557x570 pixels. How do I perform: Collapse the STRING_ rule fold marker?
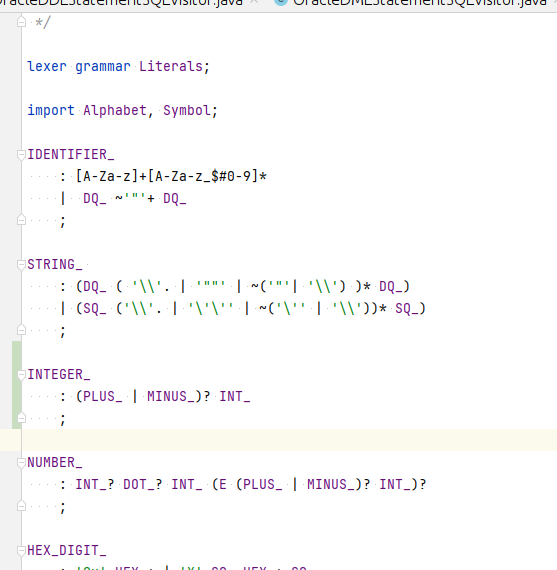coord(21,265)
